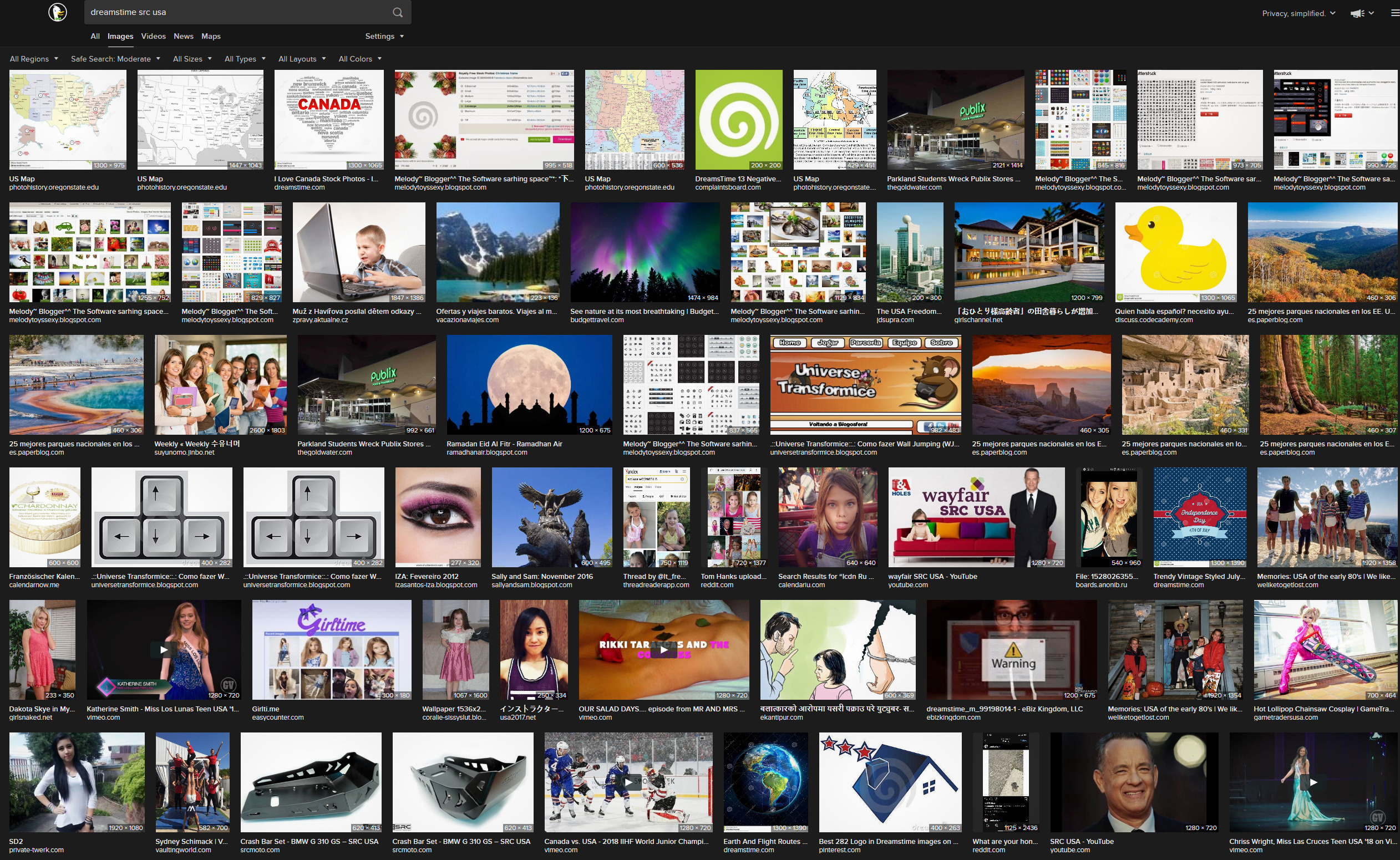Click the SRC USA - YouTube Tom Hanks title
This screenshot has height=860, width=1400.
tap(1082, 841)
